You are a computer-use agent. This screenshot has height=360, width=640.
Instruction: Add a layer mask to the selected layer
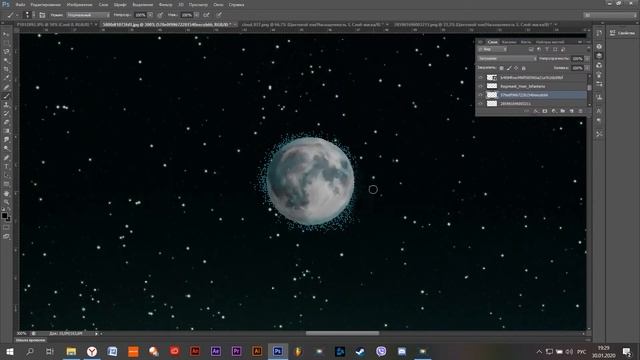tap(544, 111)
